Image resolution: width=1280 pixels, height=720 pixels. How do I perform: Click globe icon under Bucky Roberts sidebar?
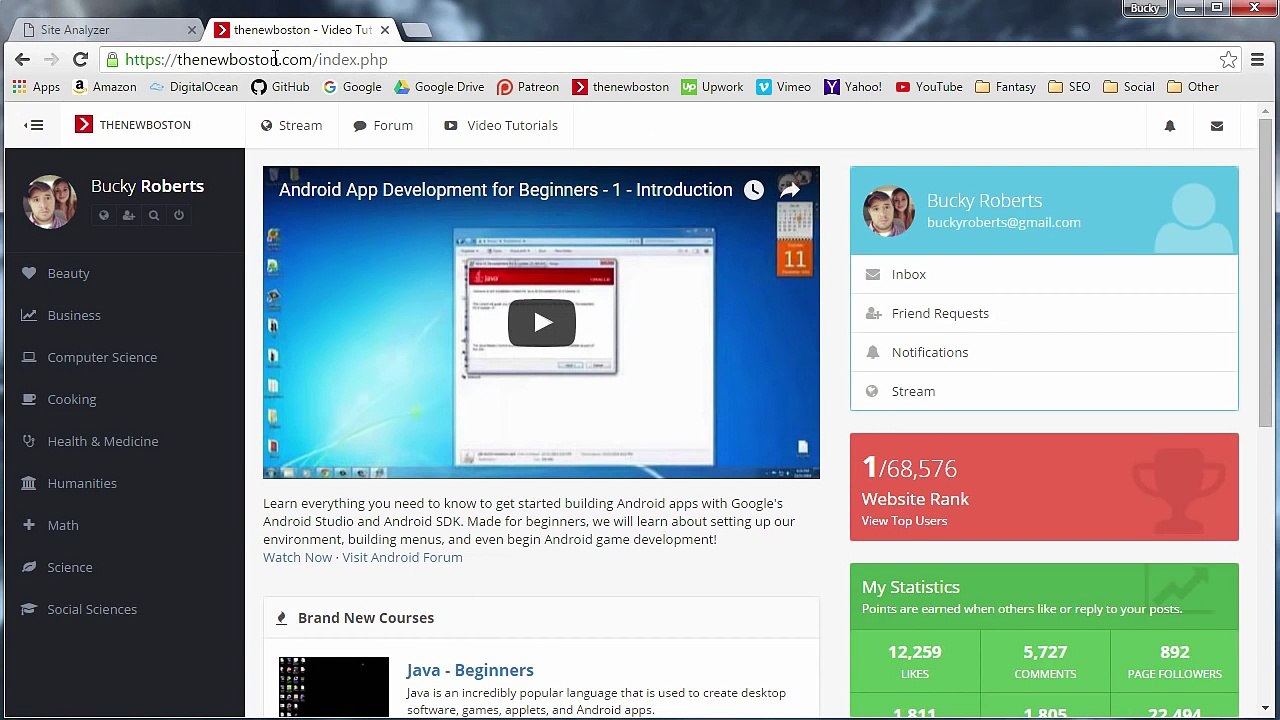104,215
